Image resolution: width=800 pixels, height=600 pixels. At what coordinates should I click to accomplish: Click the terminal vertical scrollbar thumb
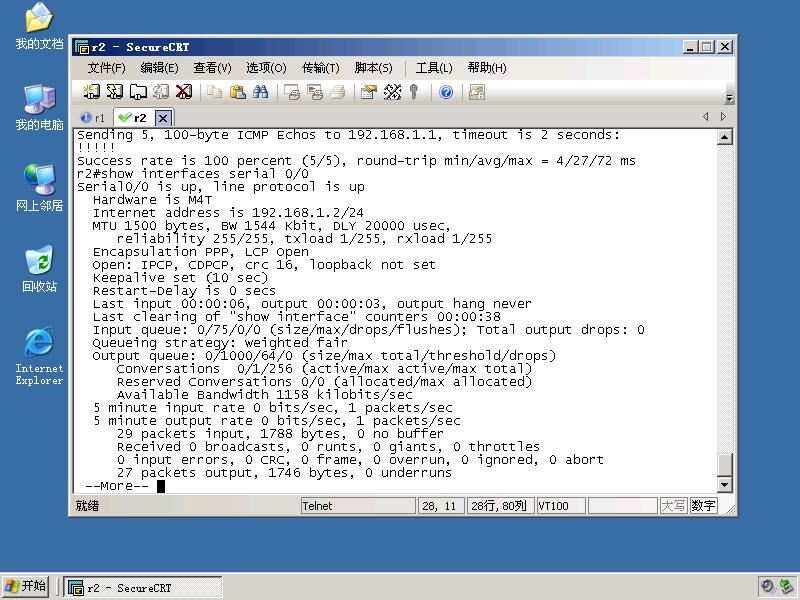click(724, 464)
